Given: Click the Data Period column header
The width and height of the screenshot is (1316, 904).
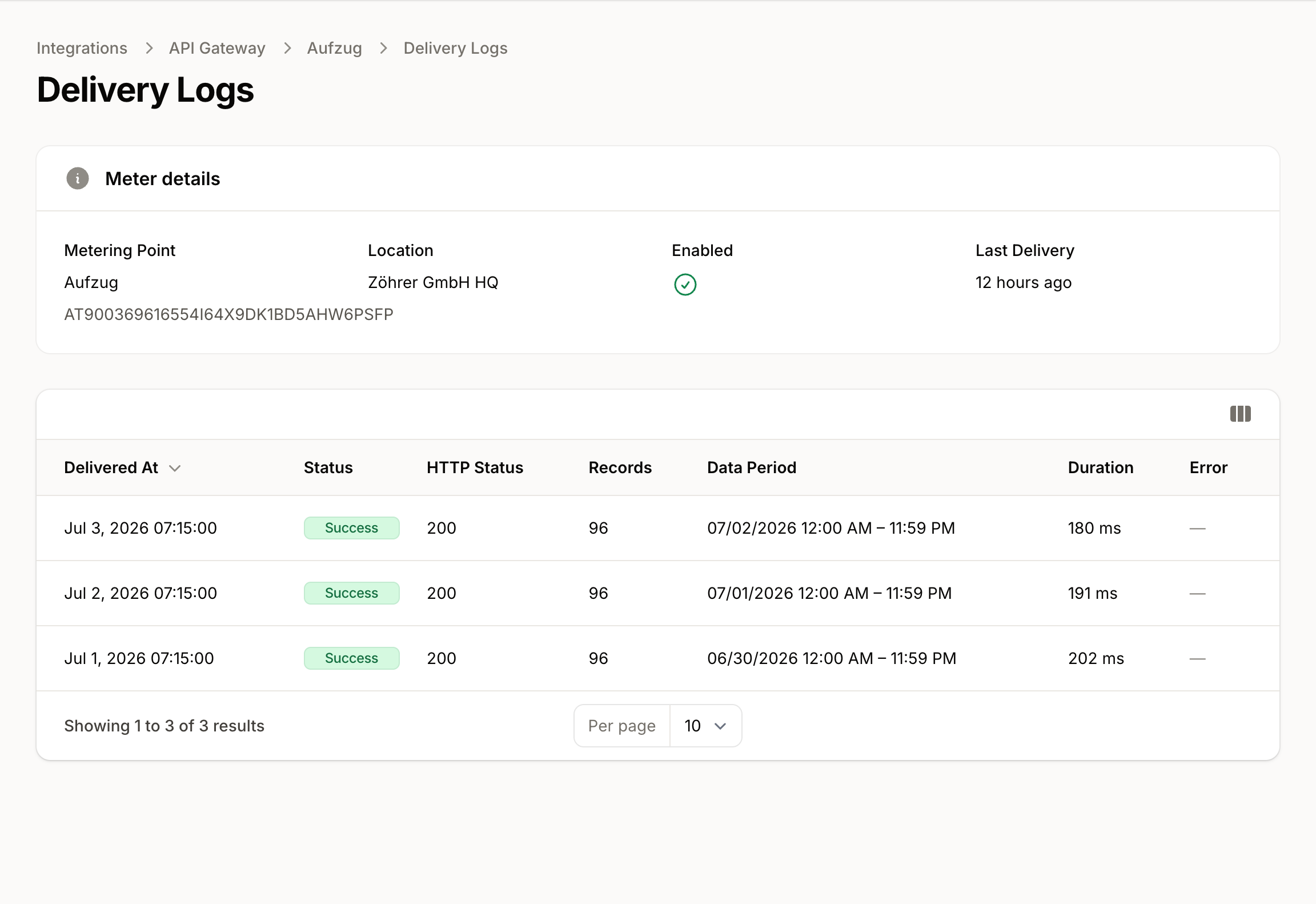Looking at the screenshot, I should coord(752,467).
